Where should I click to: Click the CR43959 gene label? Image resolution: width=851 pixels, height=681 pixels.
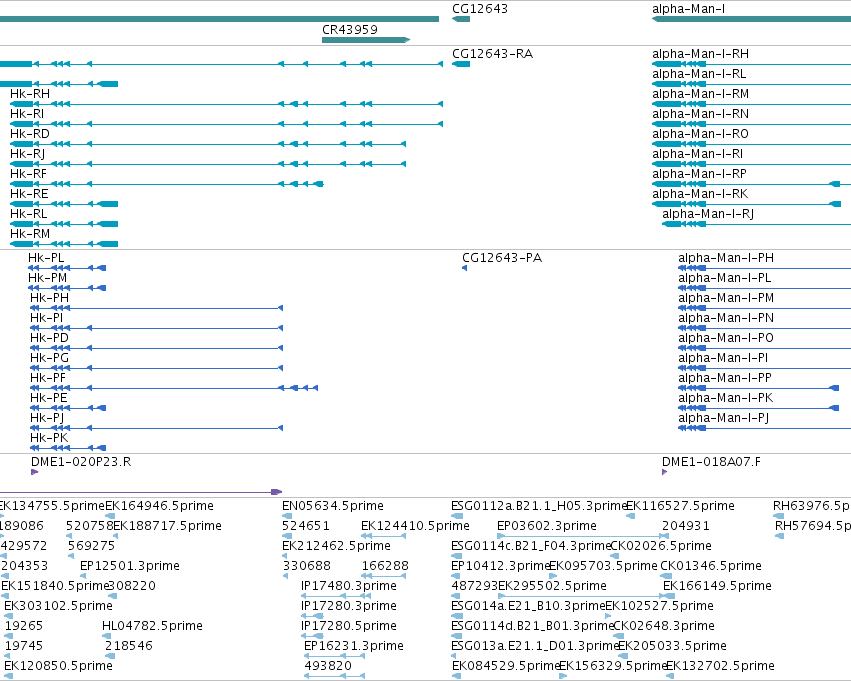[x=350, y=30]
